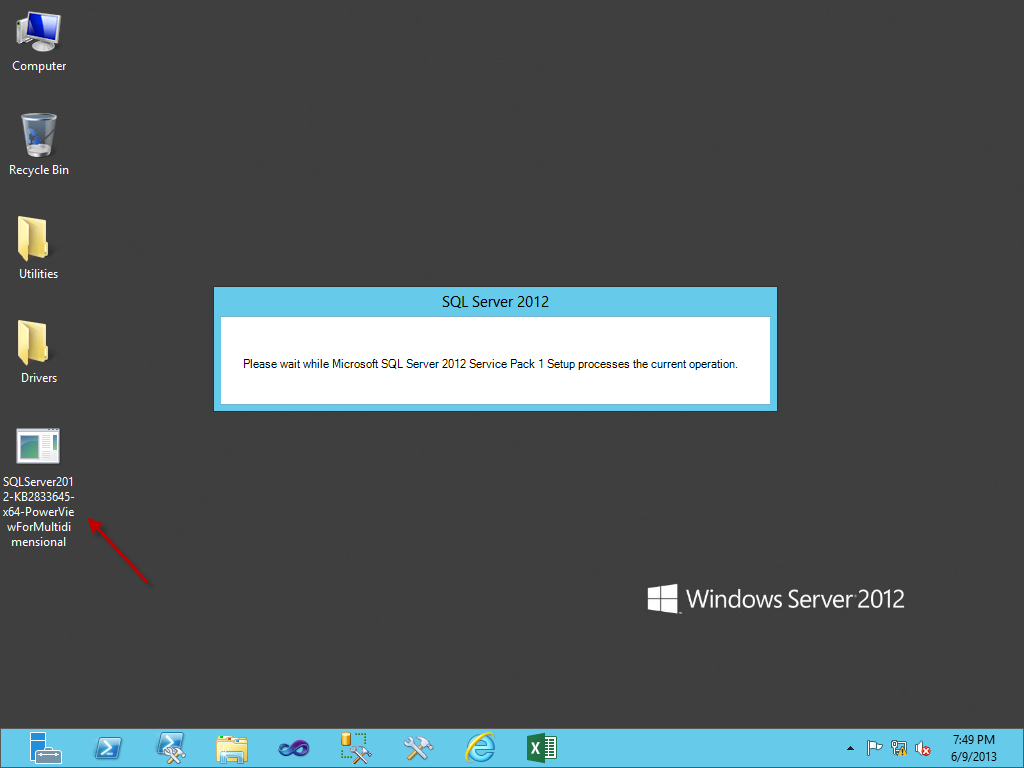Open the network status tray icon
Screen dimensions: 1024x768
click(899, 748)
